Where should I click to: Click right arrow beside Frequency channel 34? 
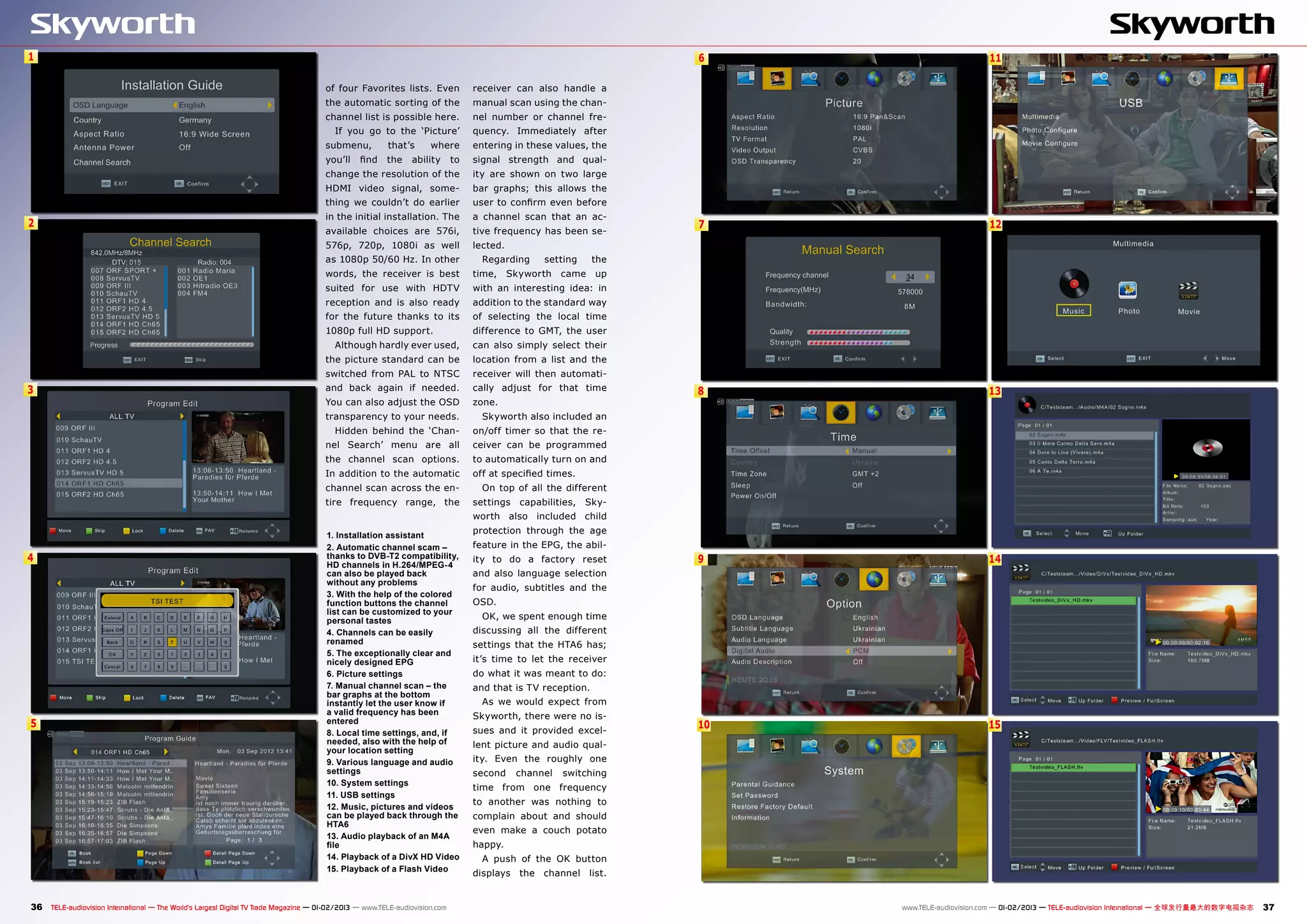click(x=927, y=277)
